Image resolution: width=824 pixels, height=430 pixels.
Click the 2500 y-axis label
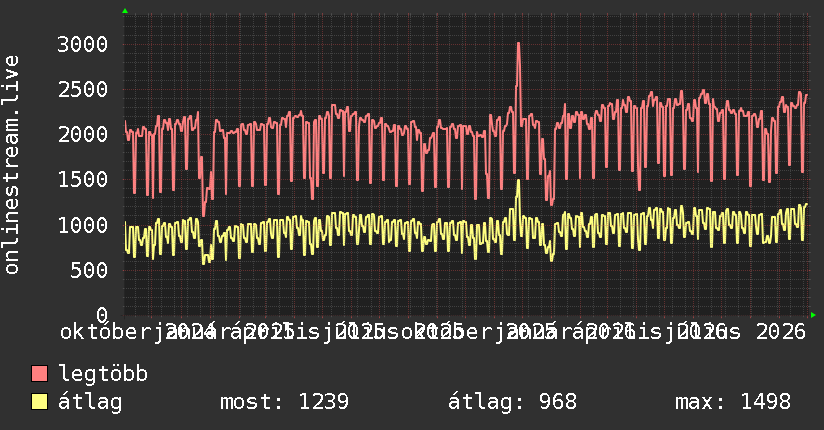pos(83,89)
